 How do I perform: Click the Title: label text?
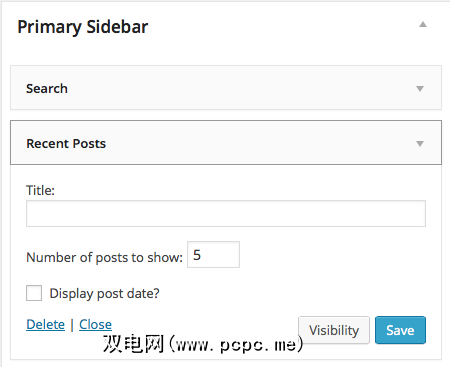(40, 190)
